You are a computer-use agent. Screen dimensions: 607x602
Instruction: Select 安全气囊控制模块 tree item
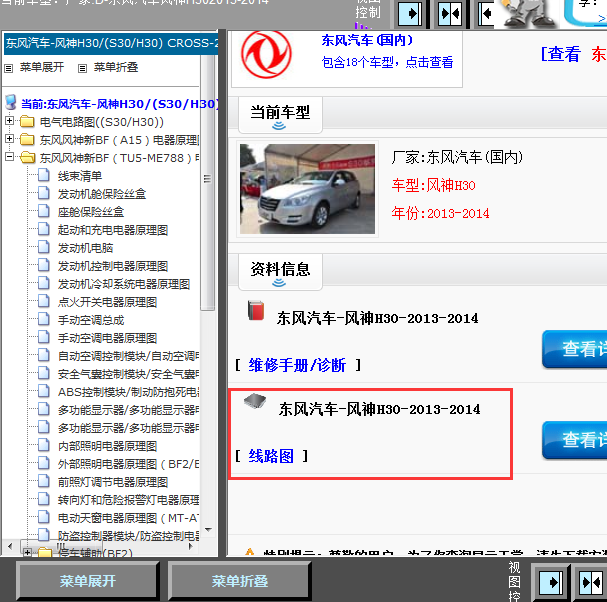tap(128, 374)
